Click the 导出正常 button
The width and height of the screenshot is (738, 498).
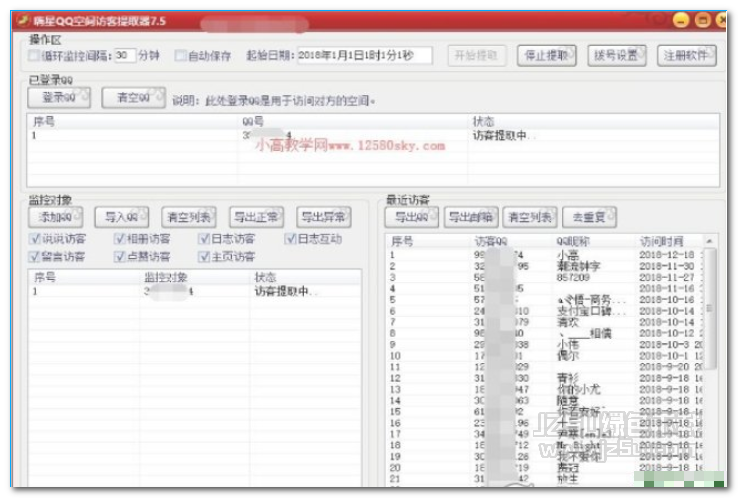click(x=257, y=217)
